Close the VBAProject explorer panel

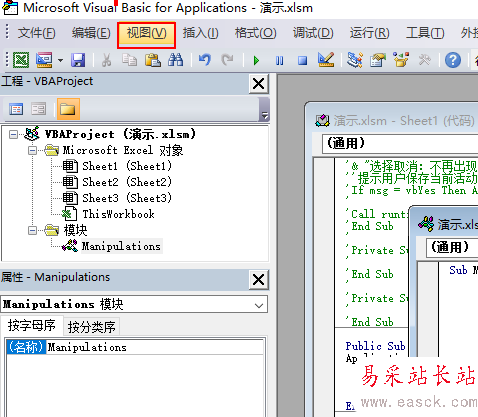pyautogui.click(x=258, y=84)
